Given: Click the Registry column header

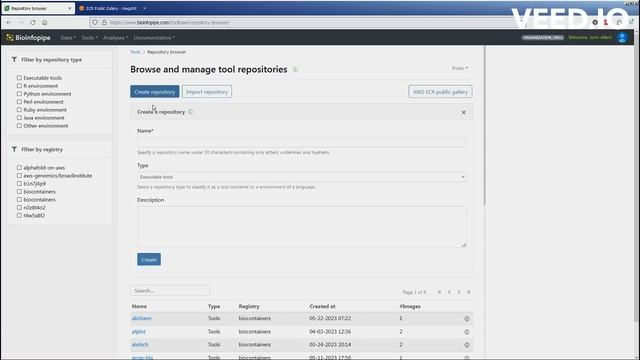Looking at the screenshot, I should [249, 306].
